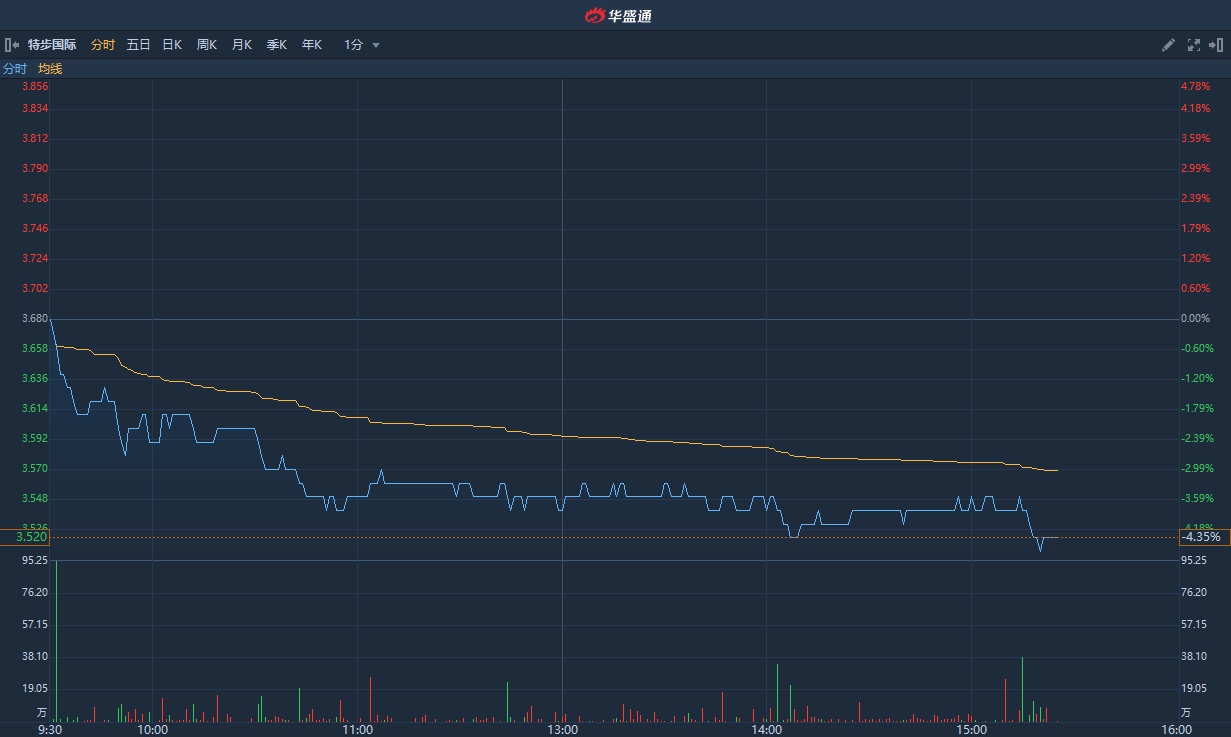Click the 华盛通 logo in title bar
Viewport: 1231px width, 737px height.
tap(617, 15)
